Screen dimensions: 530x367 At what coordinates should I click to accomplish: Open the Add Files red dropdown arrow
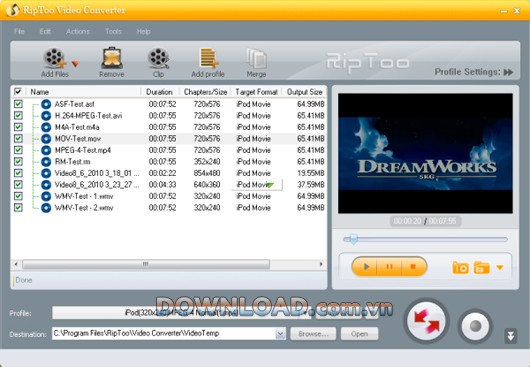click(x=75, y=64)
